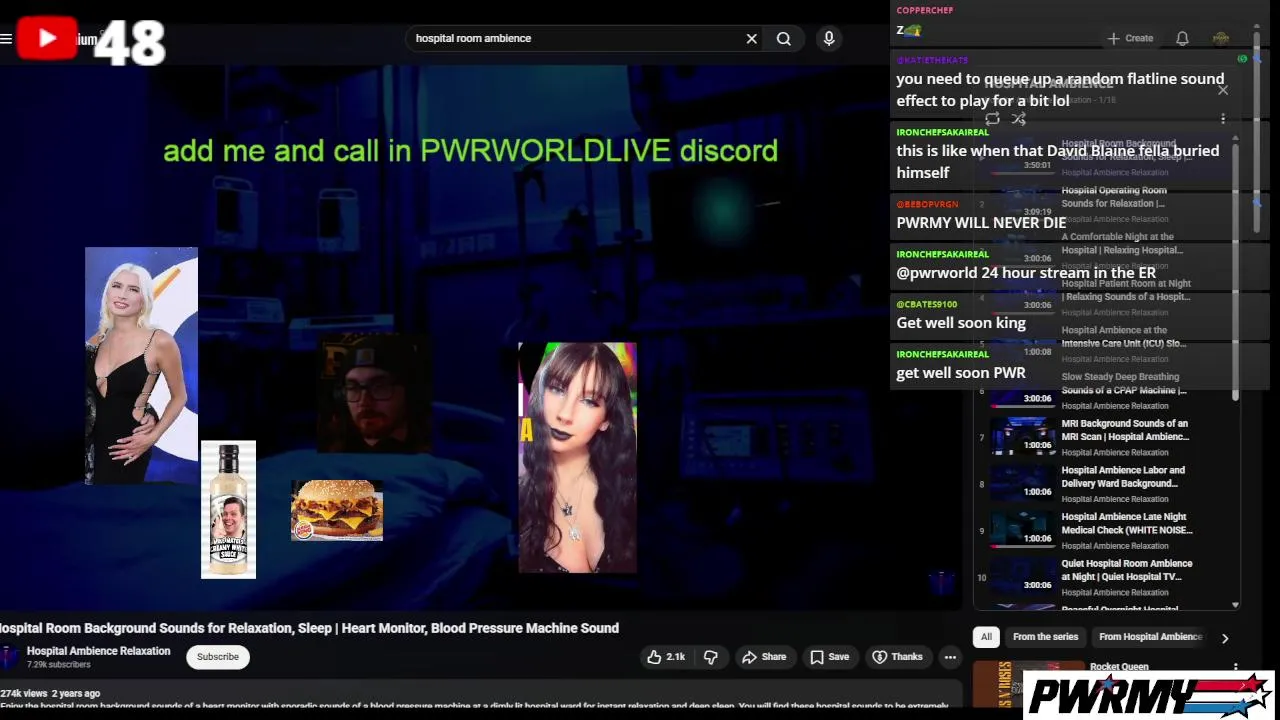Dislike the video

click(711, 657)
